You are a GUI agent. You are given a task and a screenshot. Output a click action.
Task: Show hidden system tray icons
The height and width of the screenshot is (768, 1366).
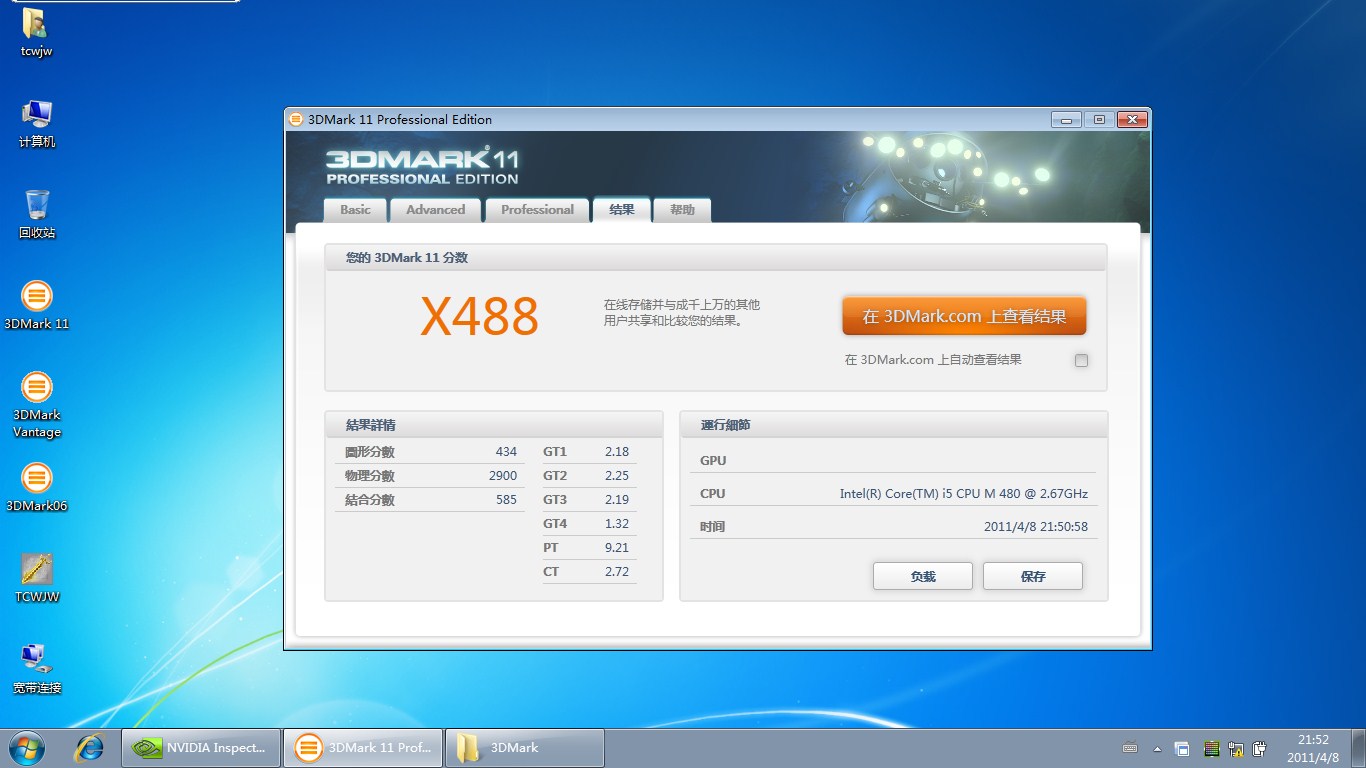pos(1158,748)
